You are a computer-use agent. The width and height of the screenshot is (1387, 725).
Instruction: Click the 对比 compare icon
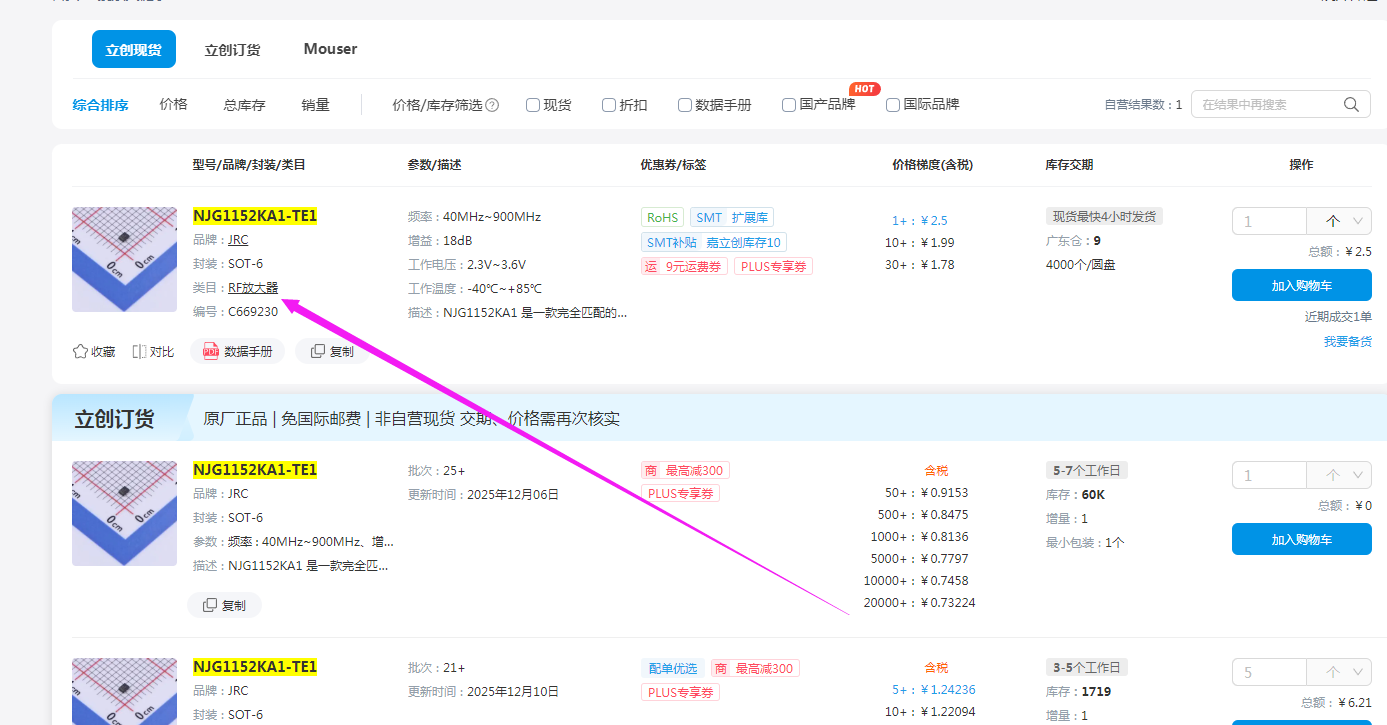pyautogui.click(x=140, y=351)
